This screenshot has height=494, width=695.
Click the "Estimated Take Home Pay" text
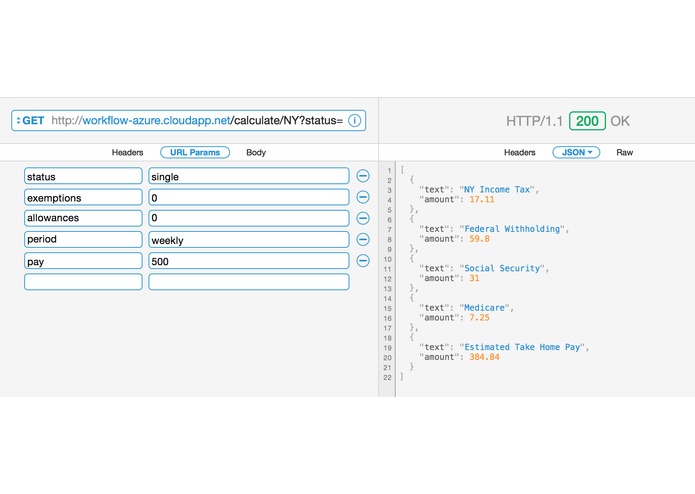click(522, 347)
